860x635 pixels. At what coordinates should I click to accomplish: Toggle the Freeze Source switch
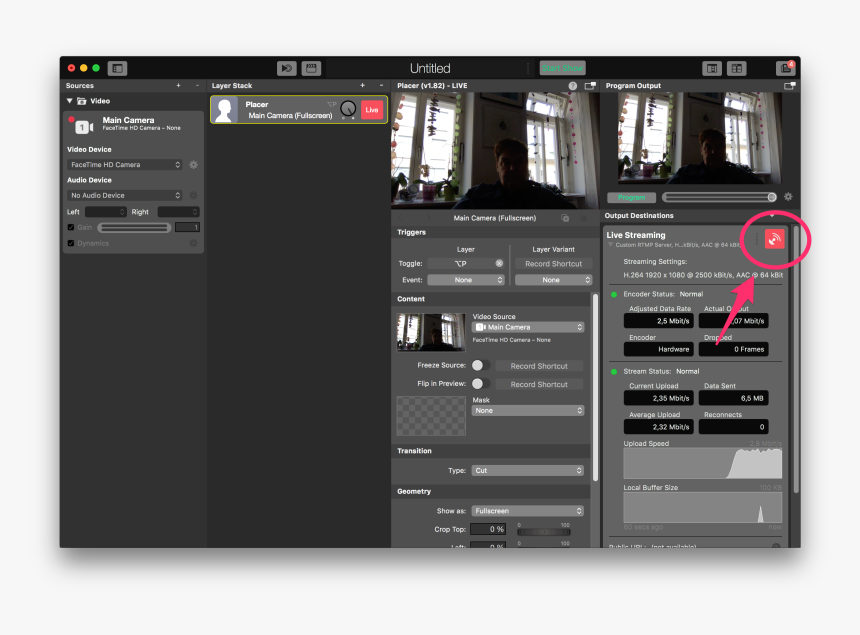478,366
